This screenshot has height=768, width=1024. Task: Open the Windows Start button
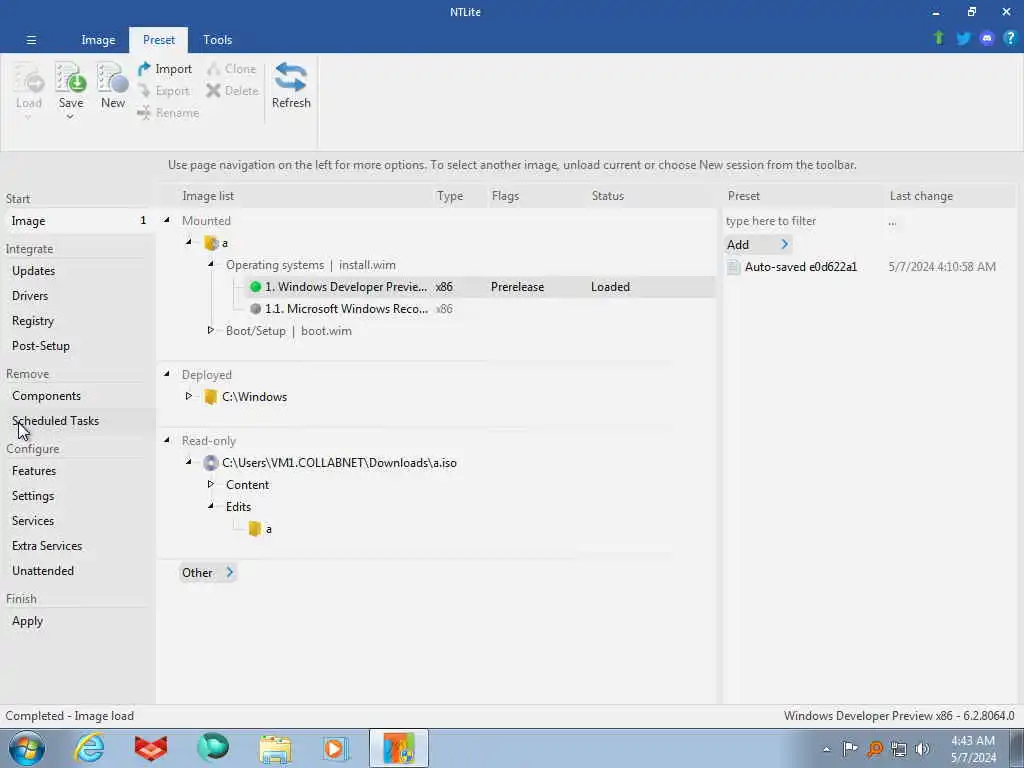pos(27,748)
